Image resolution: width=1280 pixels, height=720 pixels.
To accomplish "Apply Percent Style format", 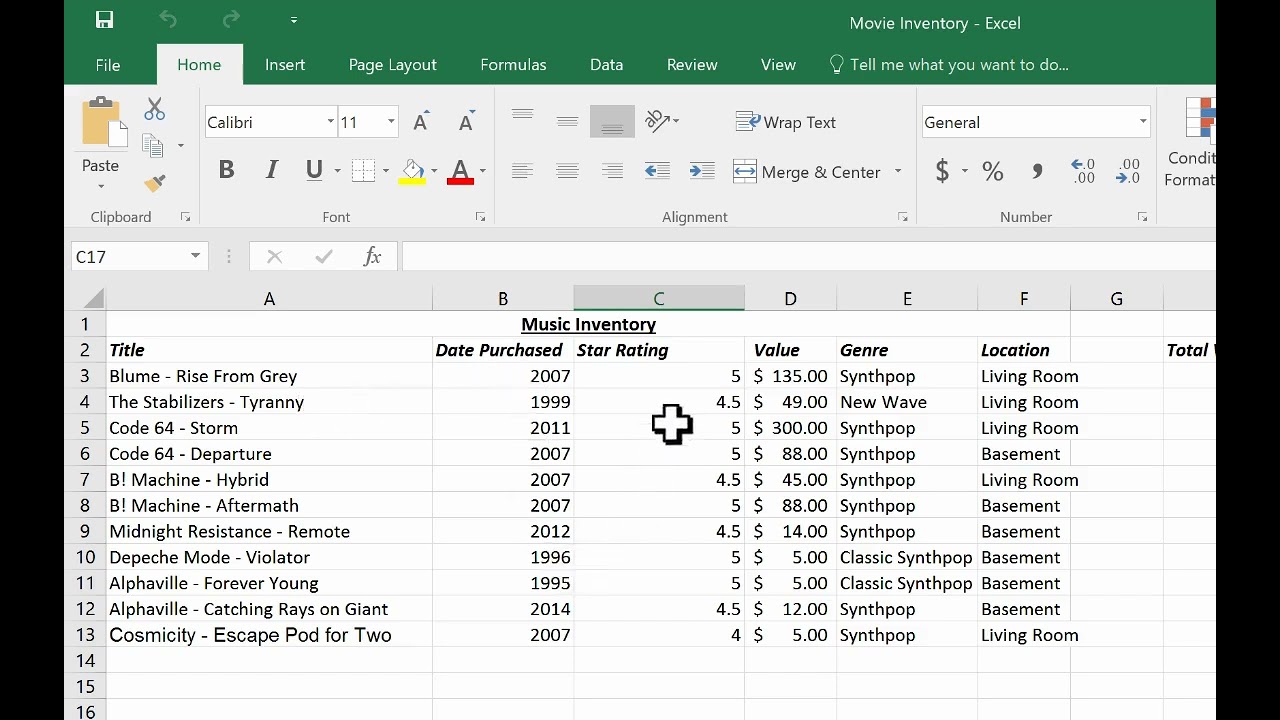I will tap(992, 171).
